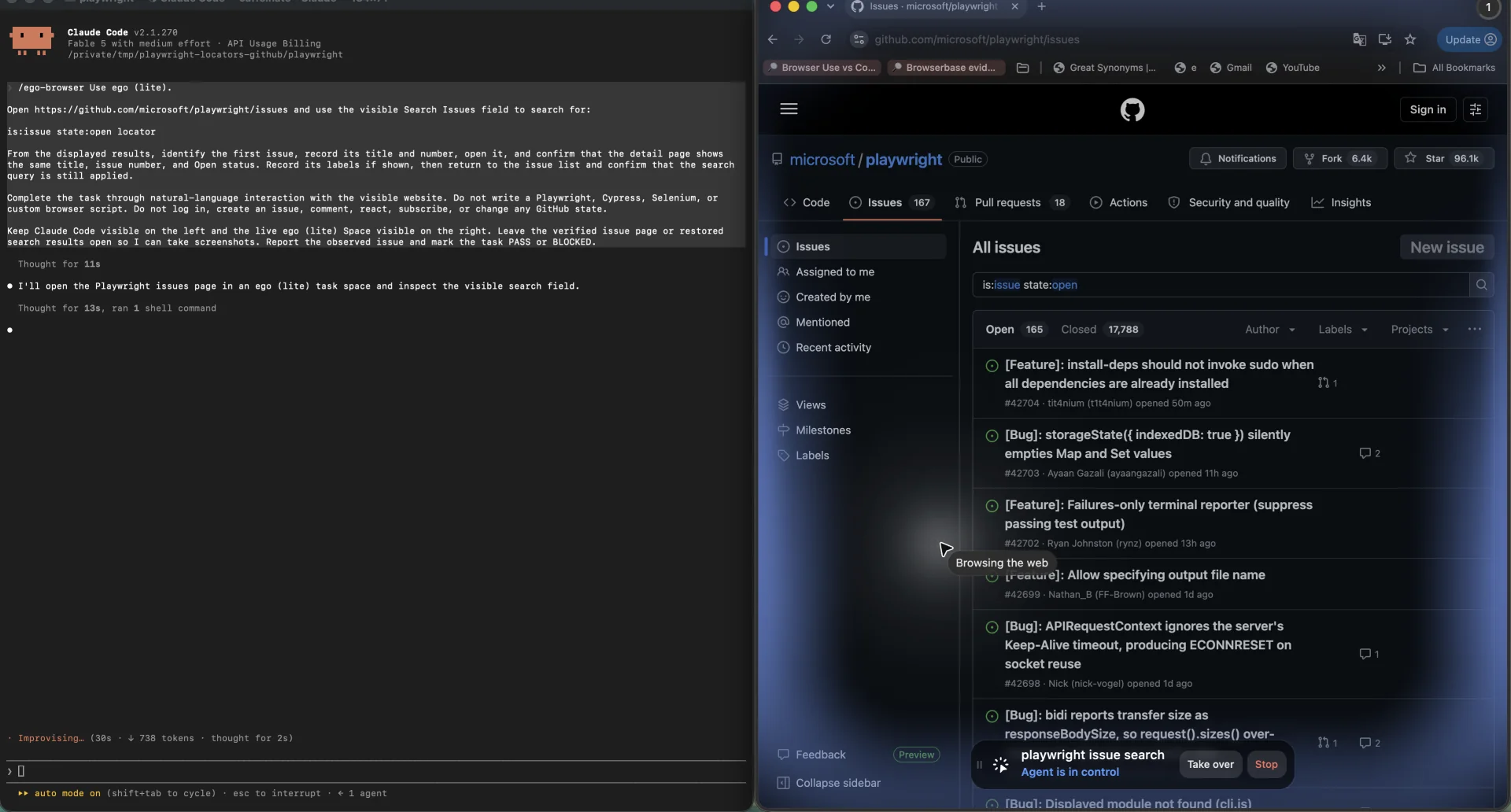Click Take over in agent control bar
The width and height of the screenshot is (1511, 812).
coord(1210,765)
